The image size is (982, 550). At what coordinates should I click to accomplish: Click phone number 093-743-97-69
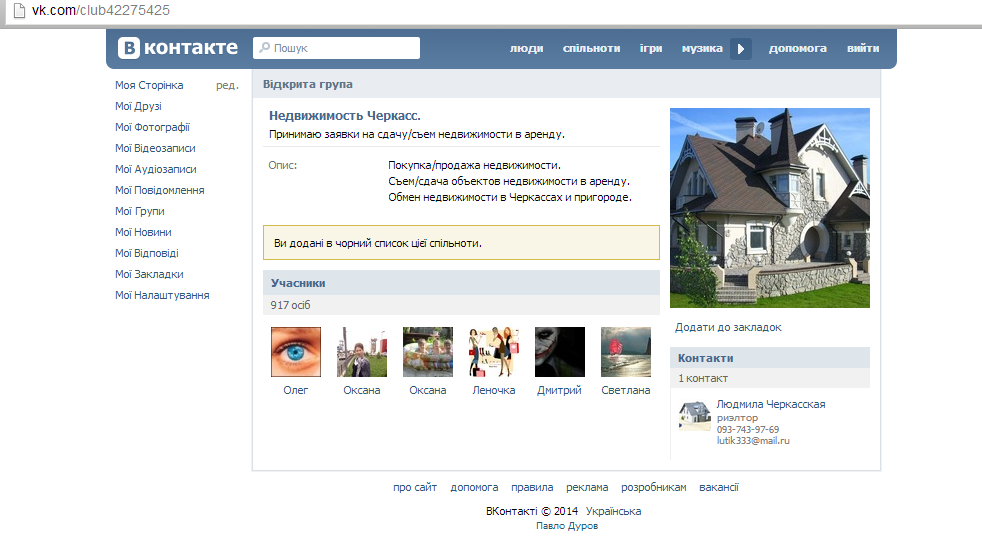pyautogui.click(x=748, y=430)
